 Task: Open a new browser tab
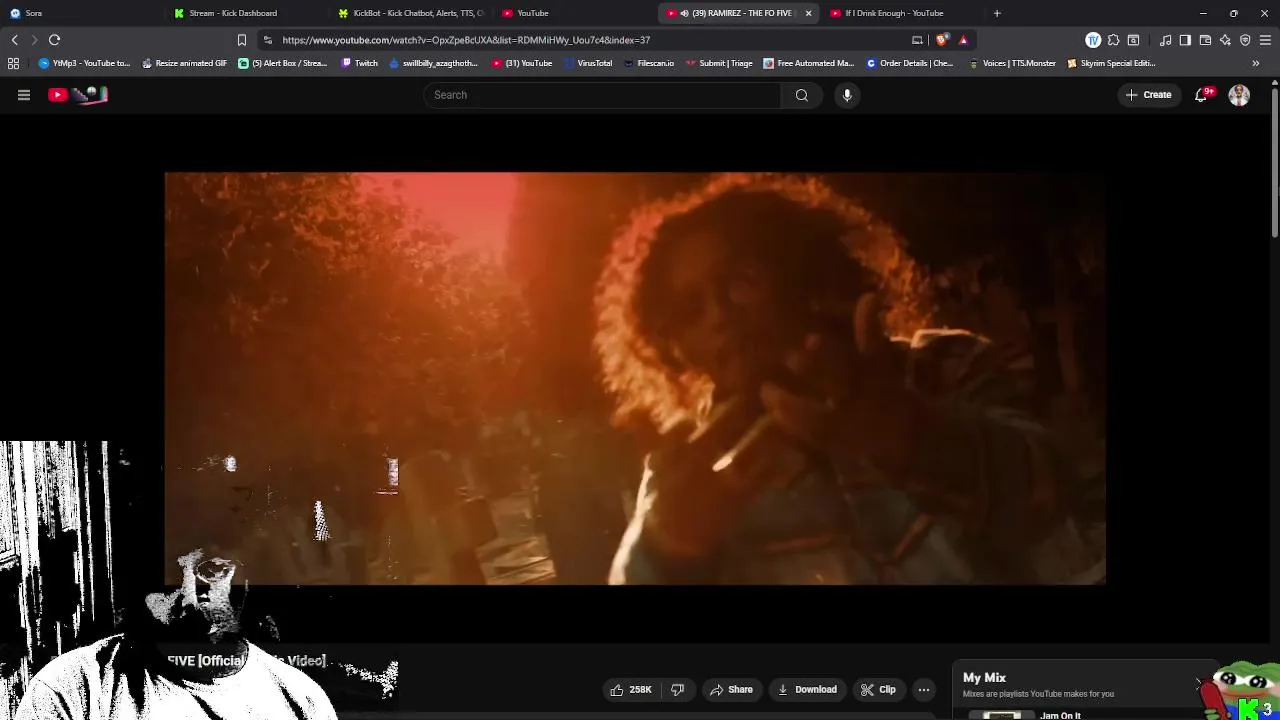[x=997, y=13]
